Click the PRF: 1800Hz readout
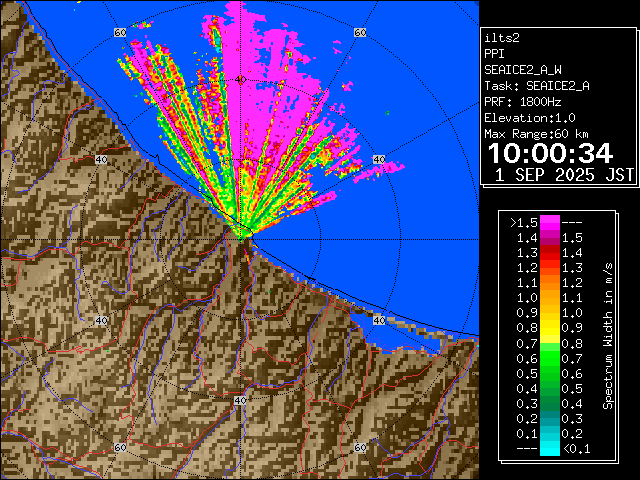Image resolution: width=640 pixels, height=480 pixels. [523, 102]
